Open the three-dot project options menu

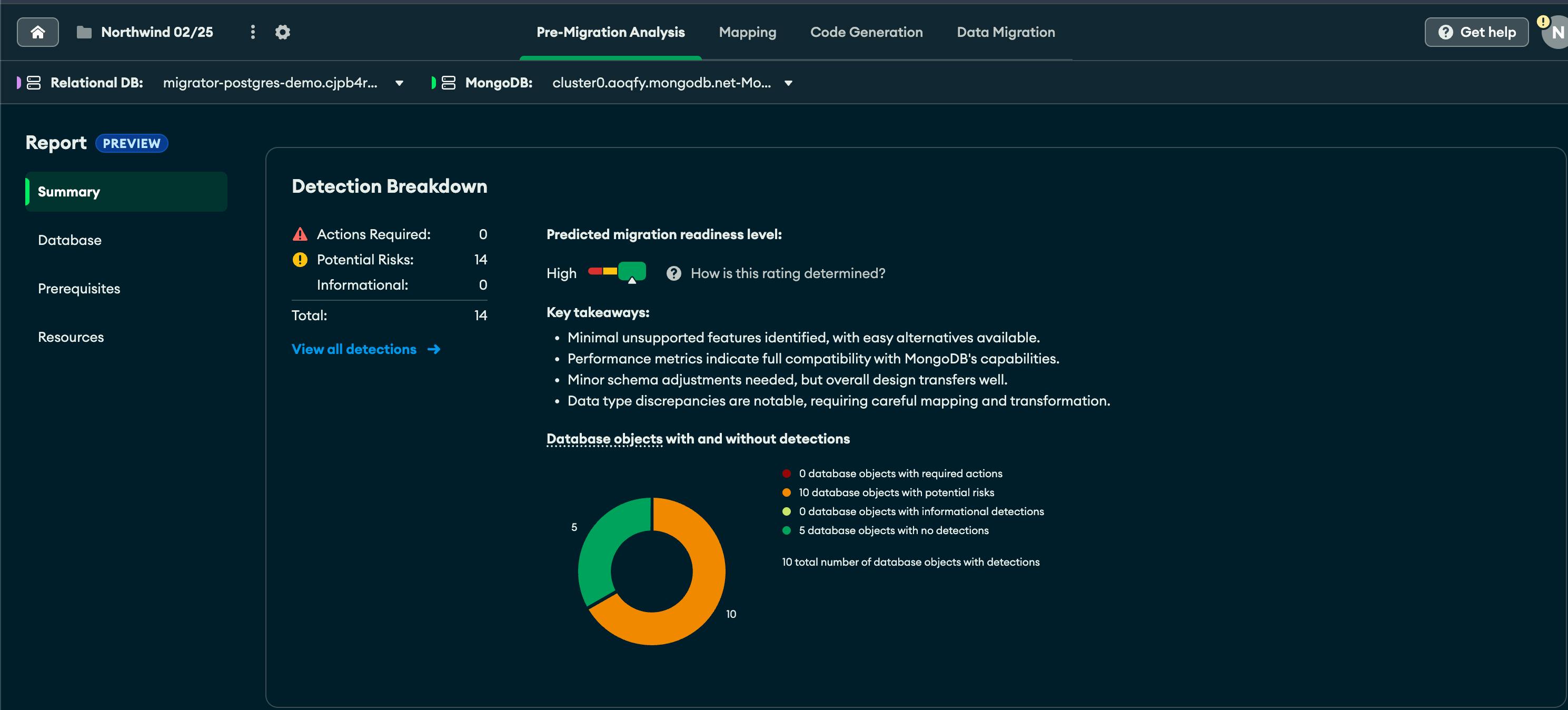253,32
